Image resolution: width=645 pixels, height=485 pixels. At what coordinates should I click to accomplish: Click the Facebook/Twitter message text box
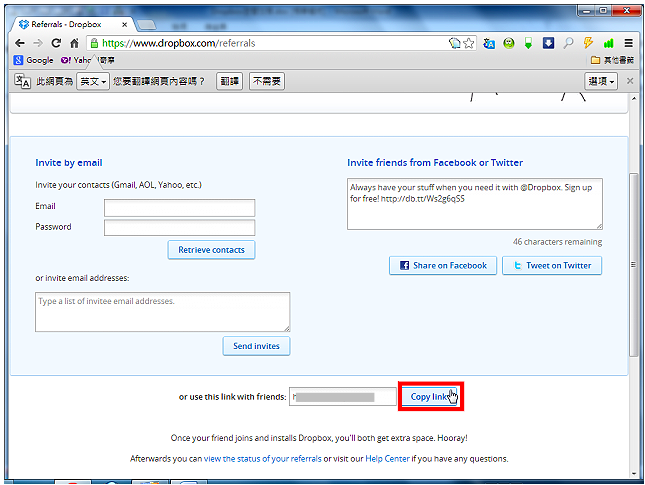pyautogui.click(x=475, y=204)
